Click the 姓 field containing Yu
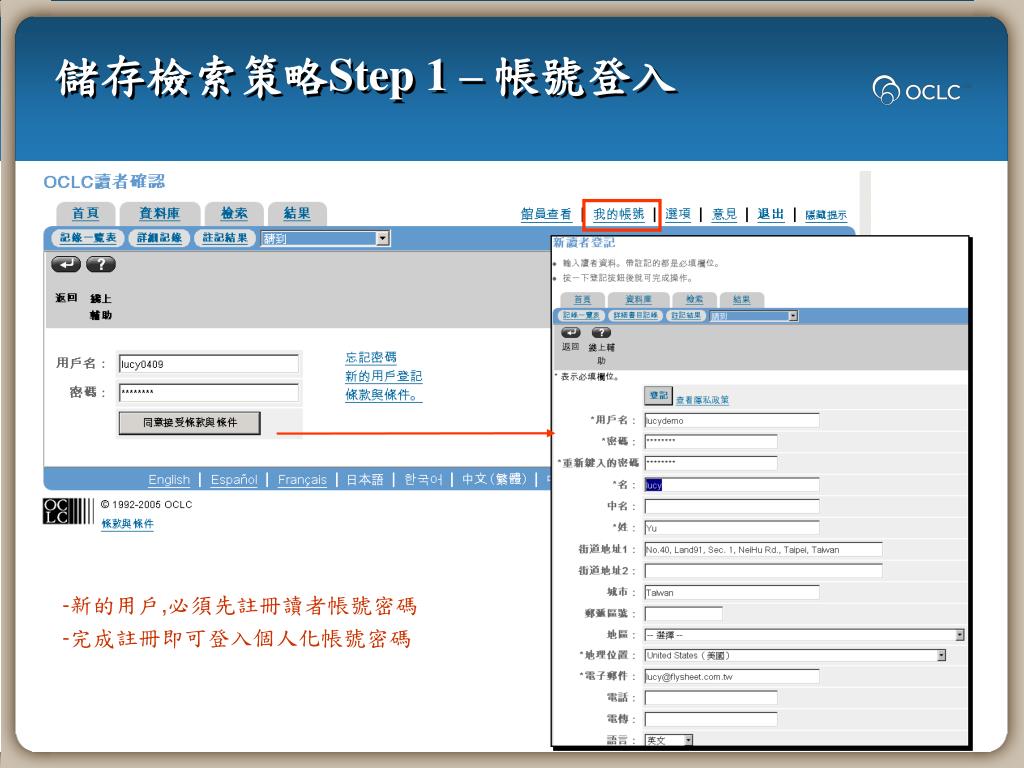Viewport: 1024px width, 768px height. pyautogui.click(x=731, y=528)
